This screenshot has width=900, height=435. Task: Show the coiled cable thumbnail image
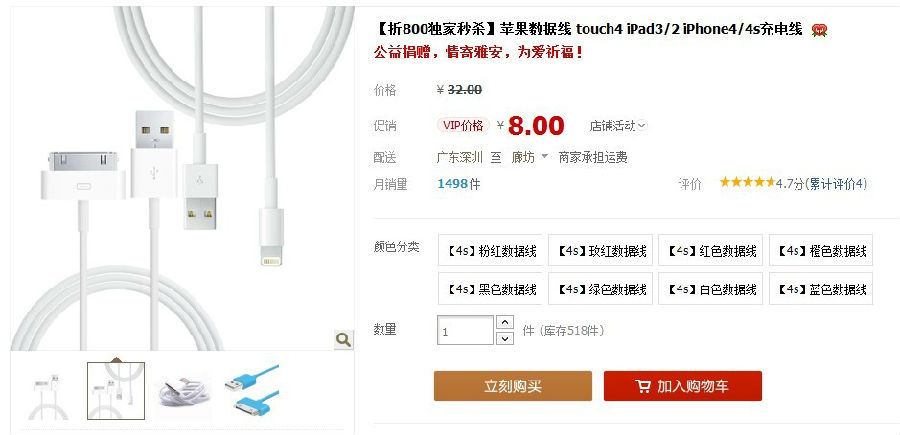tap(184, 392)
